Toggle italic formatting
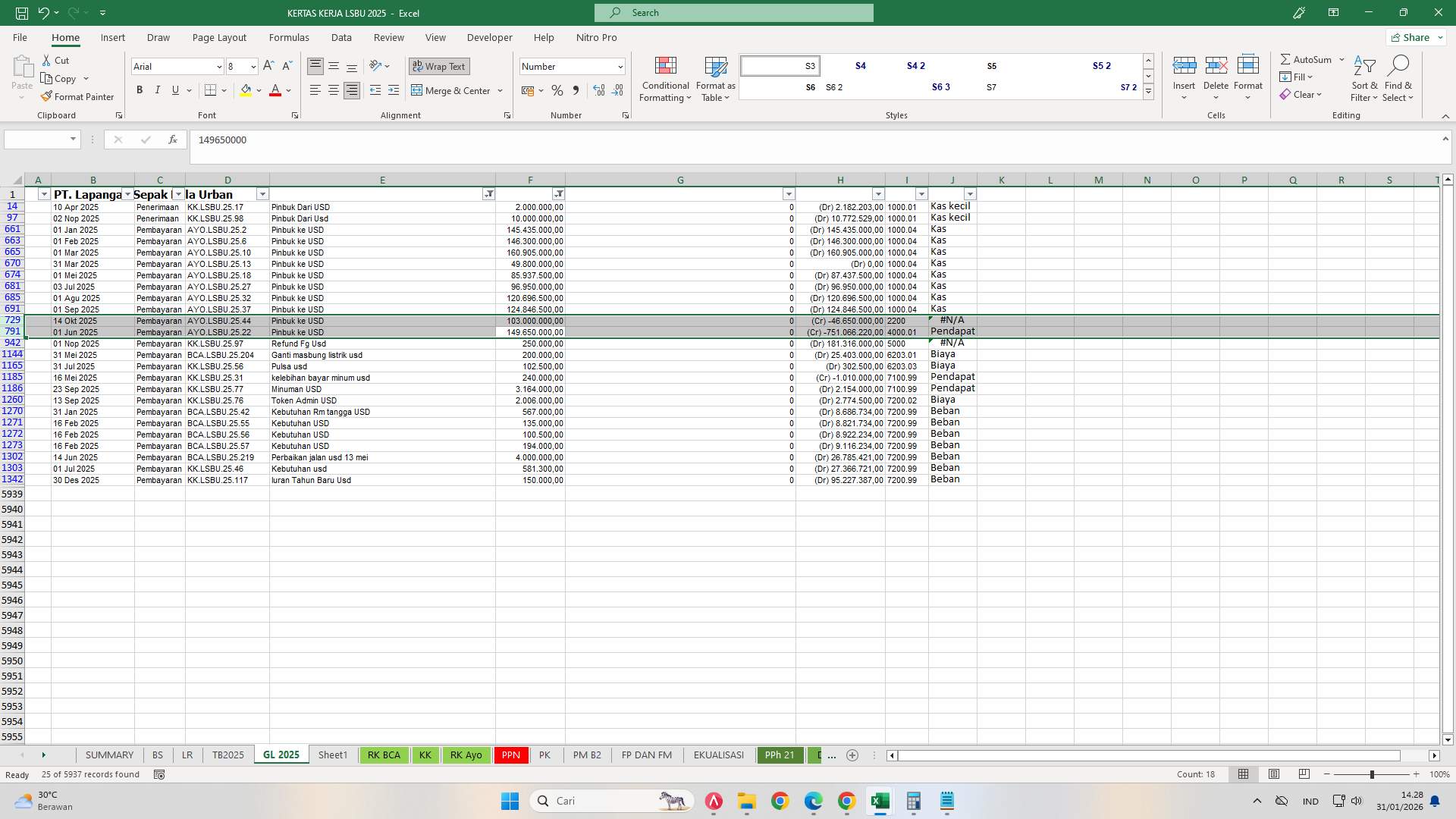 (158, 89)
